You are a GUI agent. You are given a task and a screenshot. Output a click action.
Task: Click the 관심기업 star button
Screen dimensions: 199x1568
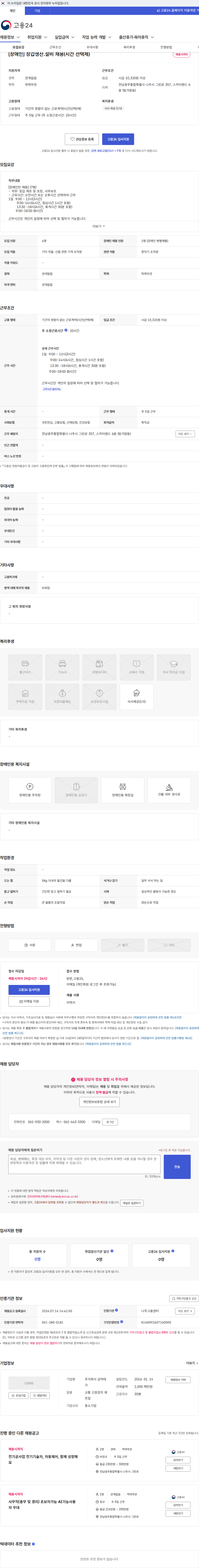pyautogui.click(x=18, y=1395)
